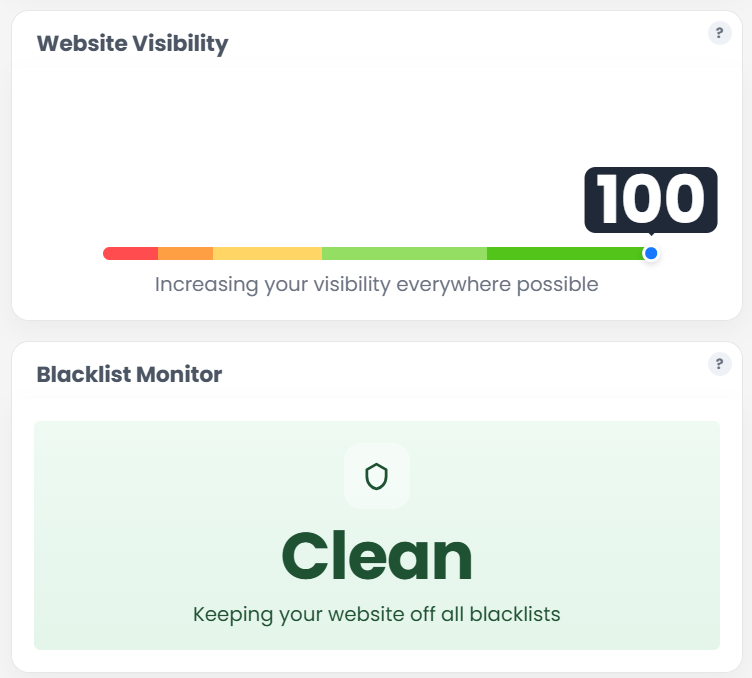
Task: Click Website Visibility help question mark icon
Action: (x=719, y=33)
